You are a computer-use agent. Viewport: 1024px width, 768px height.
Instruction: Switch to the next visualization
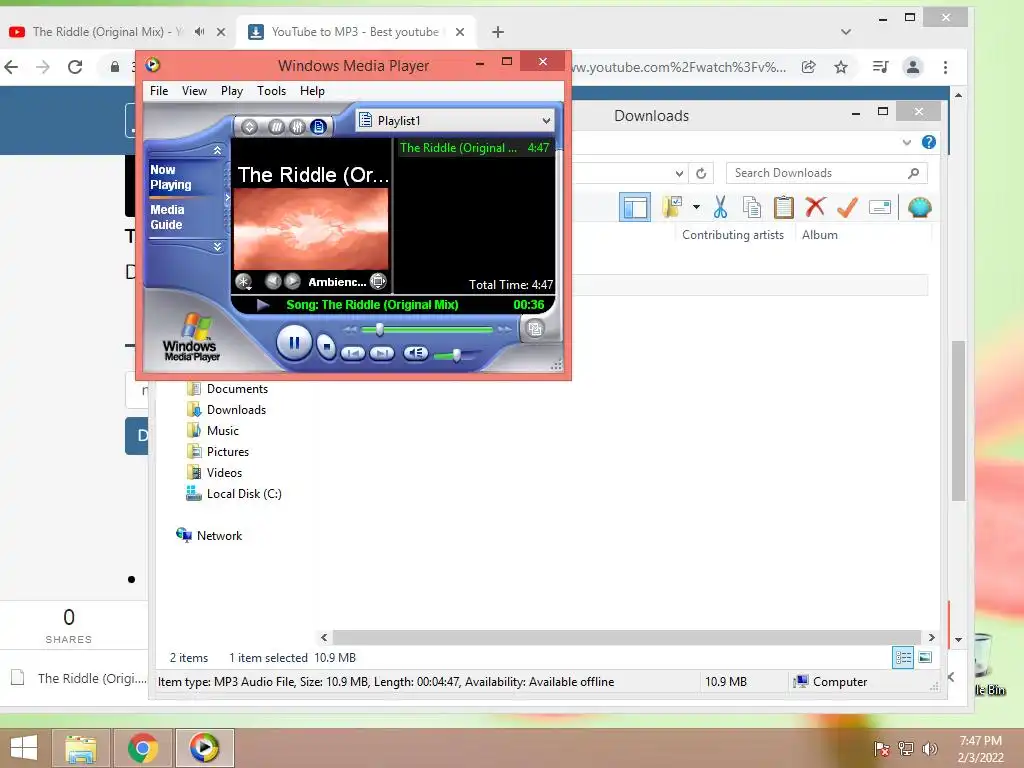[x=293, y=281]
